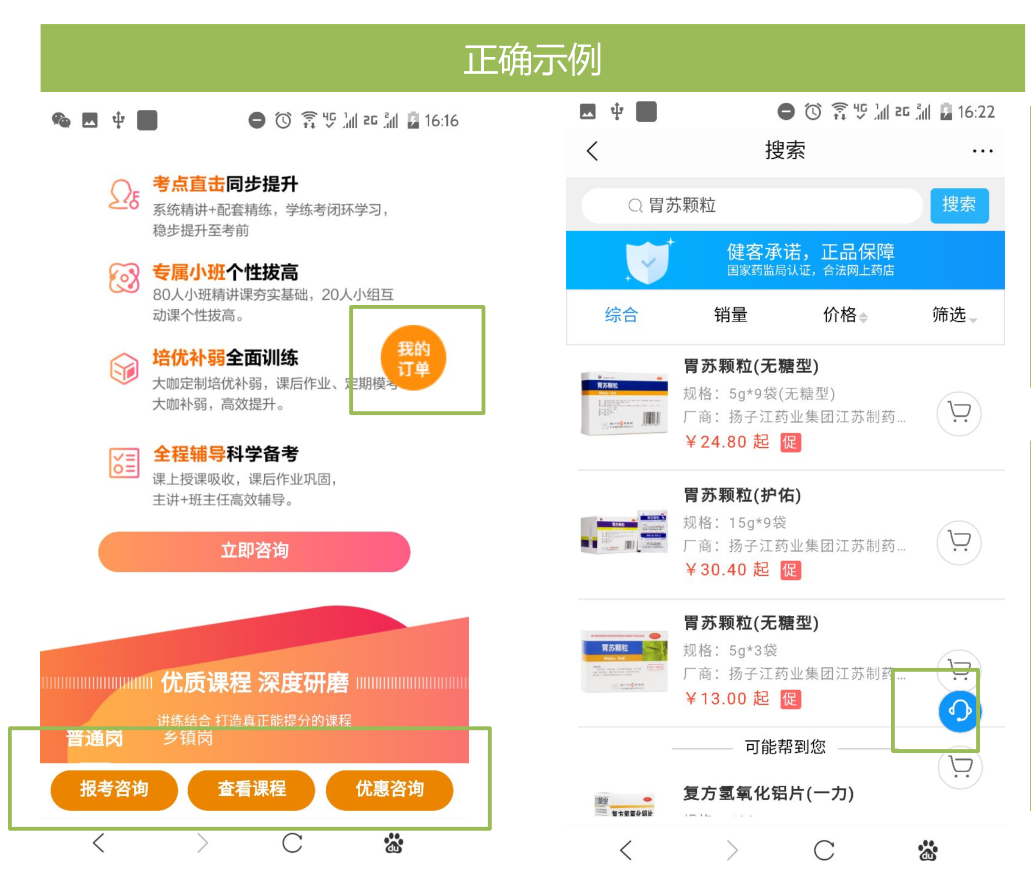1031x872 pixels.
Task: Expand the 筛选 filter options
Action: [954, 315]
